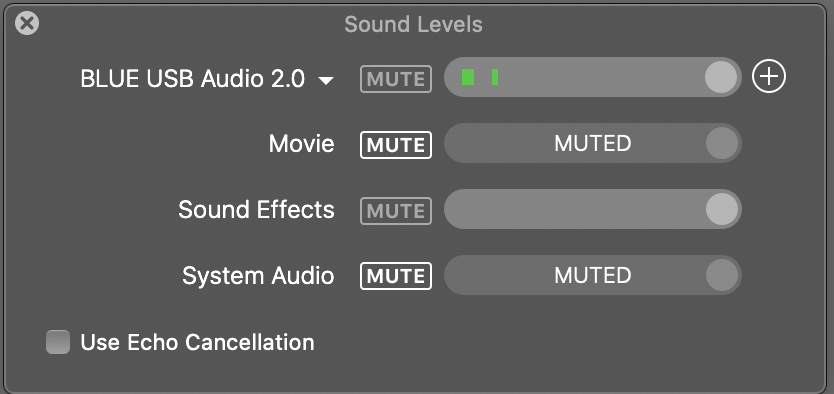Mute the Sound Effects channel
This screenshot has height=394, width=834.
[396, 211]
